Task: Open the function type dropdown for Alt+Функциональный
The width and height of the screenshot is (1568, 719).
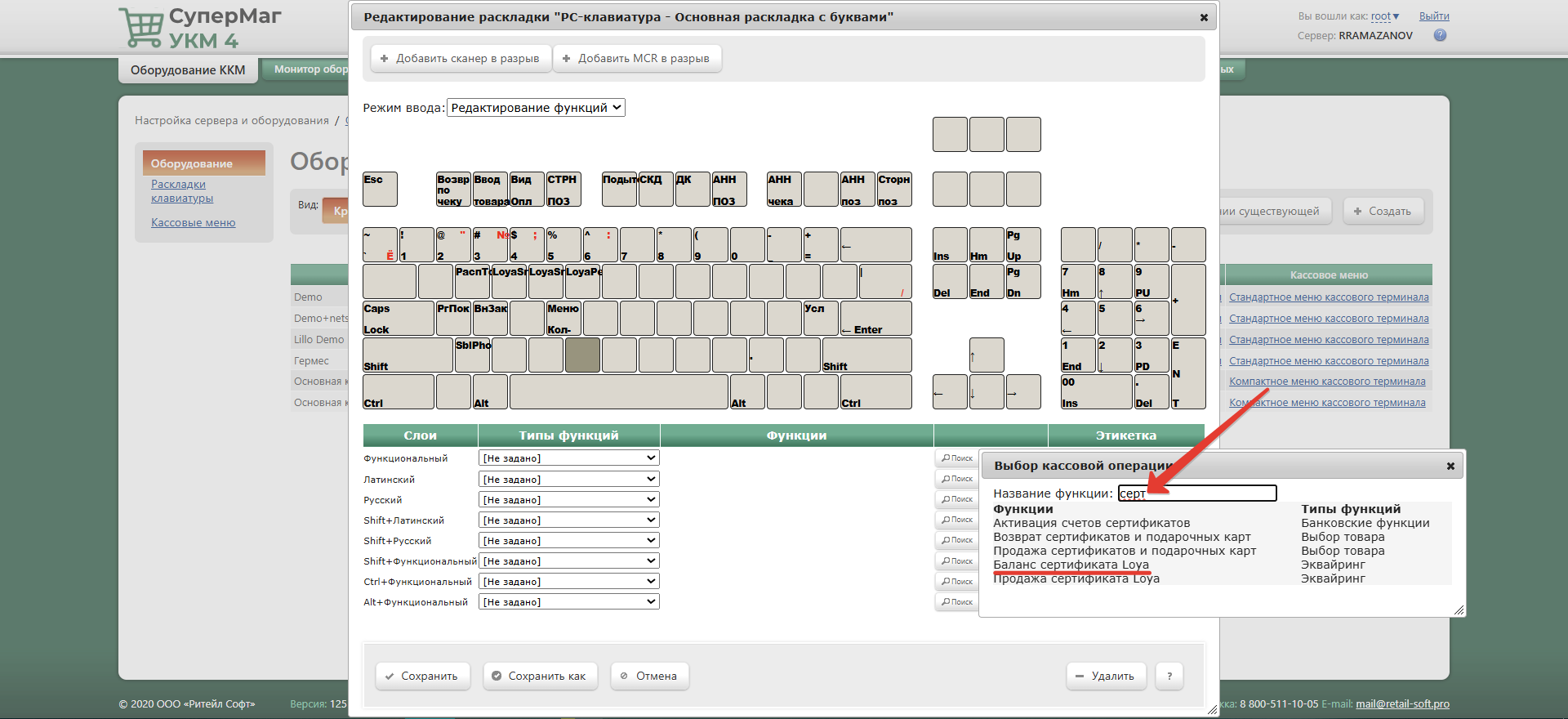Action: click(568, 602)
